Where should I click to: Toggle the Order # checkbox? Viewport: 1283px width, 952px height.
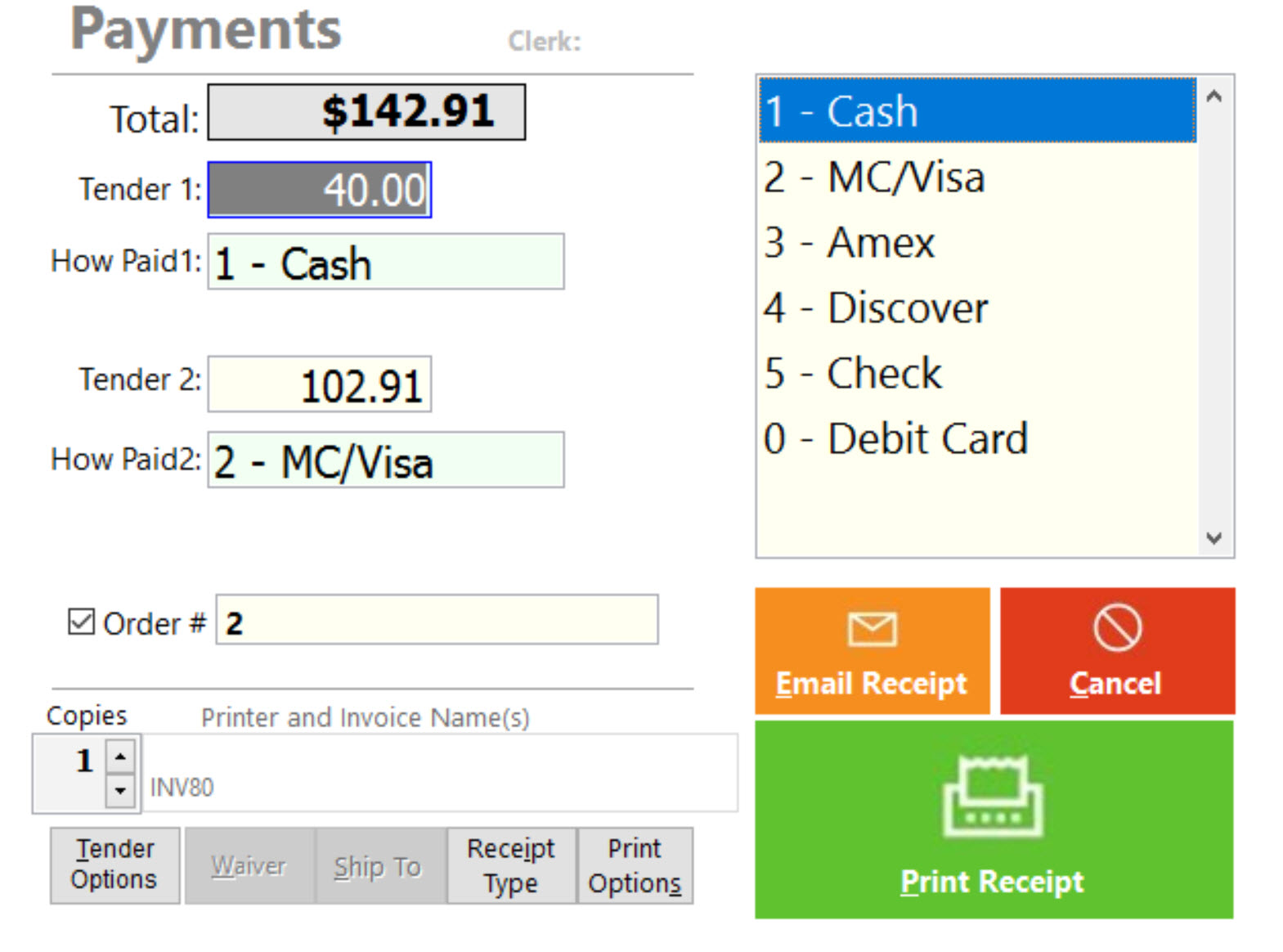point(81,622)
